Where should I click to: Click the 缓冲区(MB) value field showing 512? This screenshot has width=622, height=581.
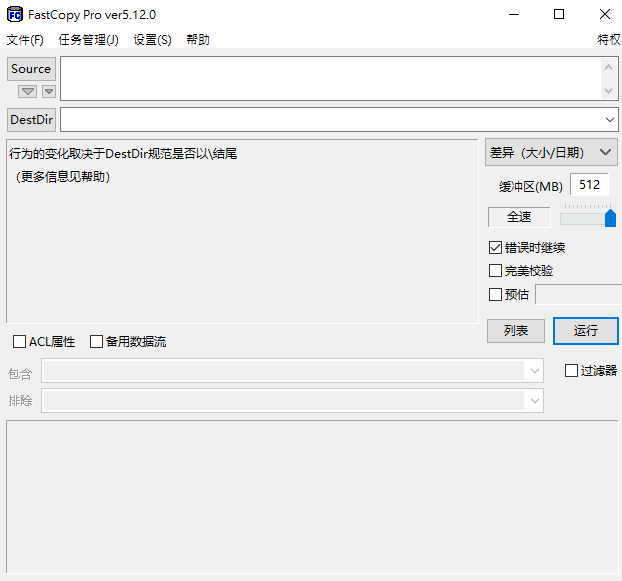pyautogui.click(x=589, y=184)
